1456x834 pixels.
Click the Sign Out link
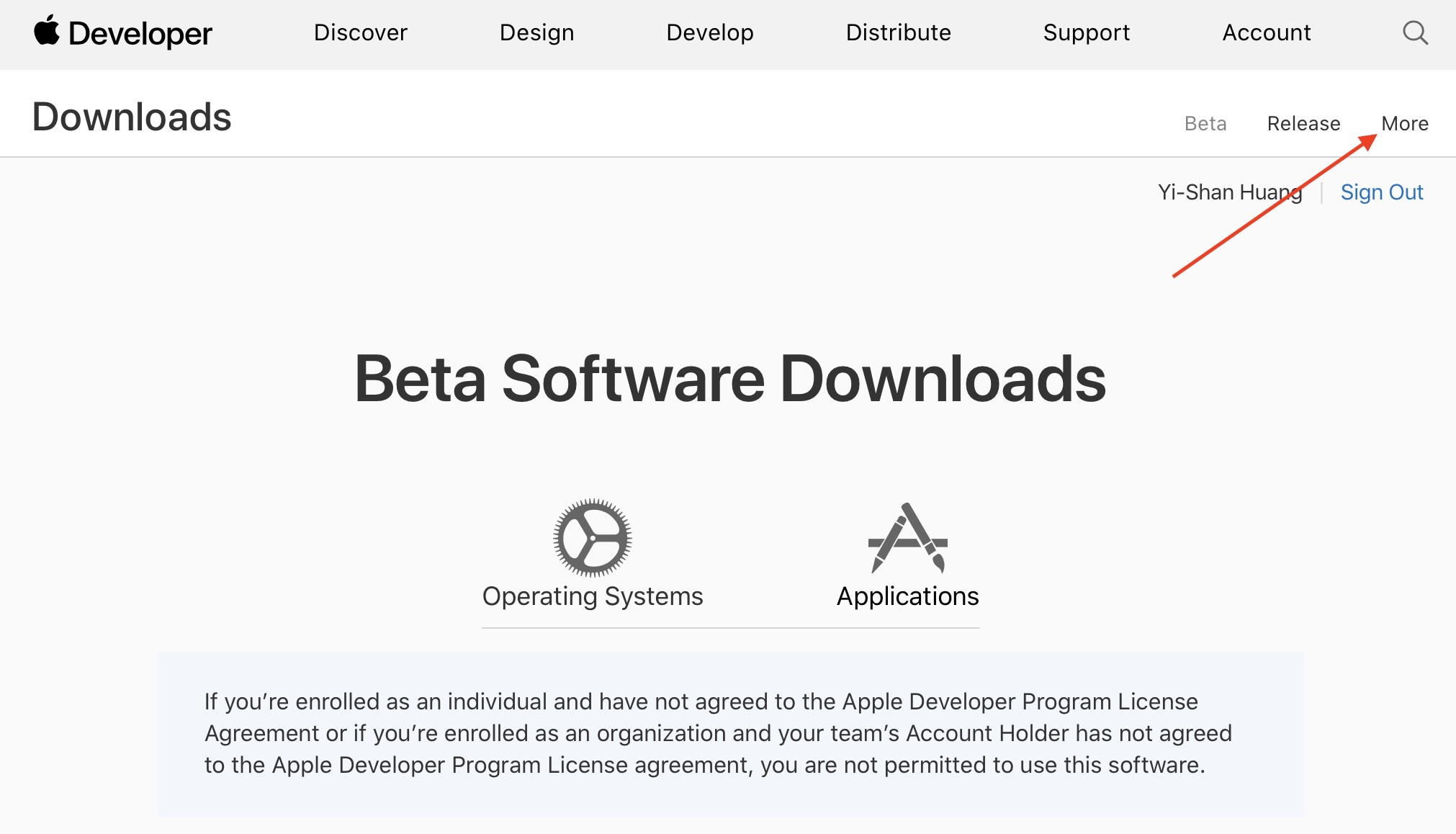(x=1381, y=192)
